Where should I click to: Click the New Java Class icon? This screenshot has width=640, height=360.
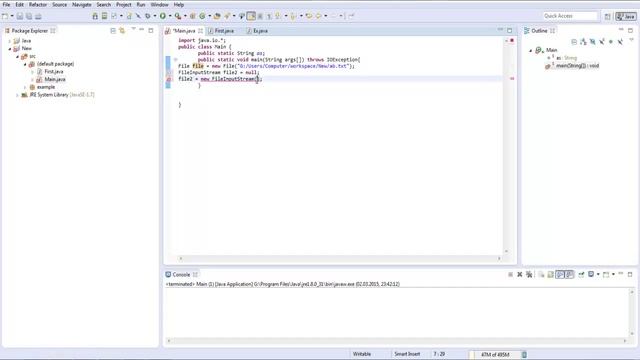click(x=202, y=16)
